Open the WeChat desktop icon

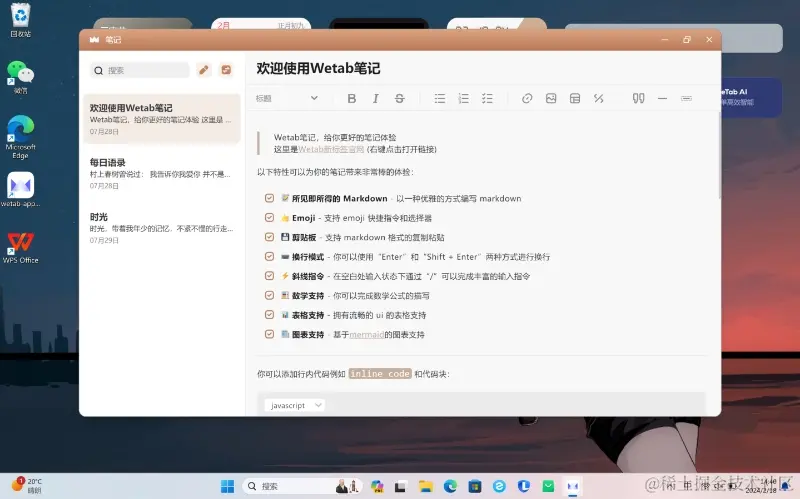[20, 77]
